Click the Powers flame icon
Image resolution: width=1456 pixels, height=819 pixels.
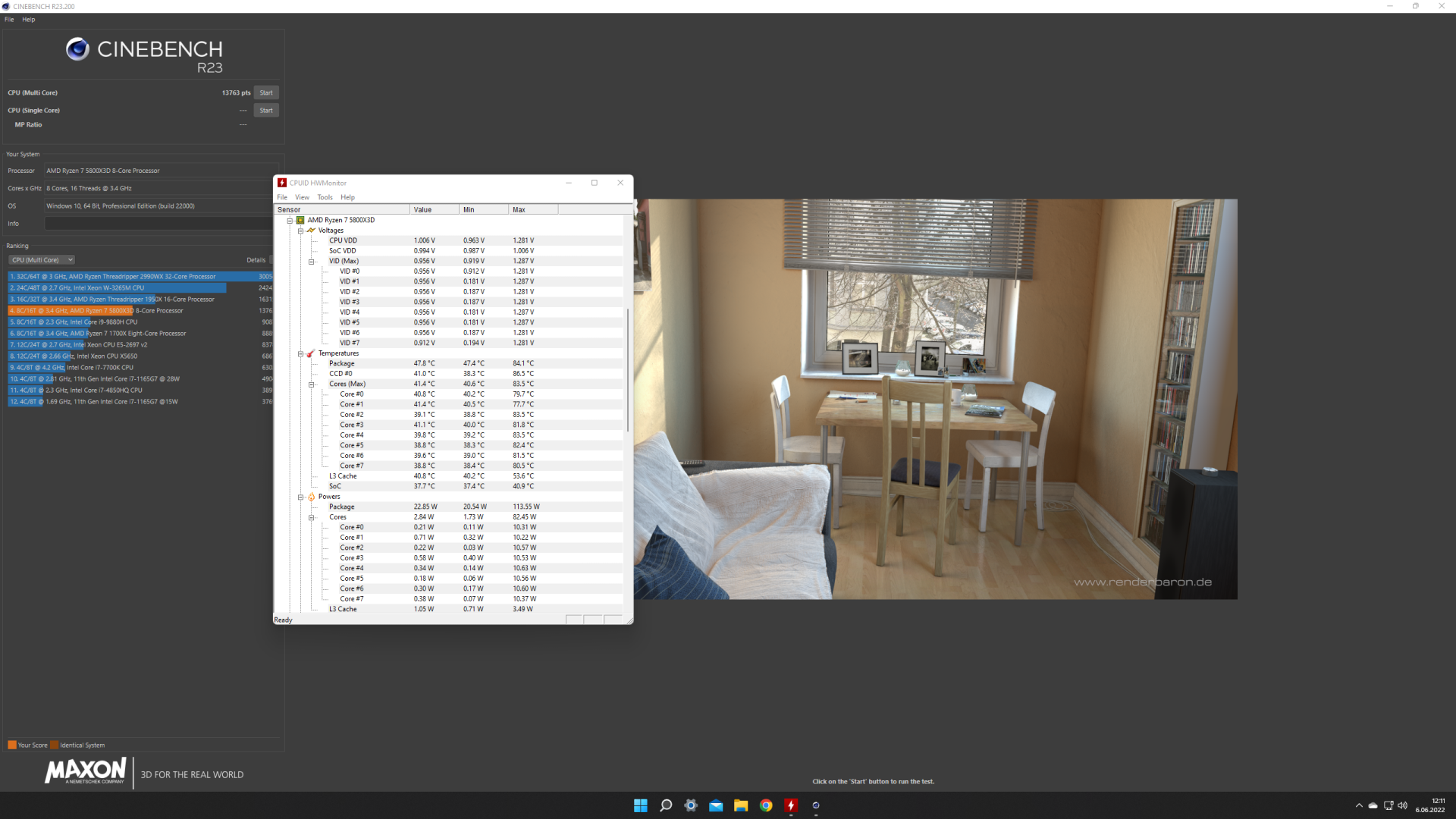pos(311,497)
